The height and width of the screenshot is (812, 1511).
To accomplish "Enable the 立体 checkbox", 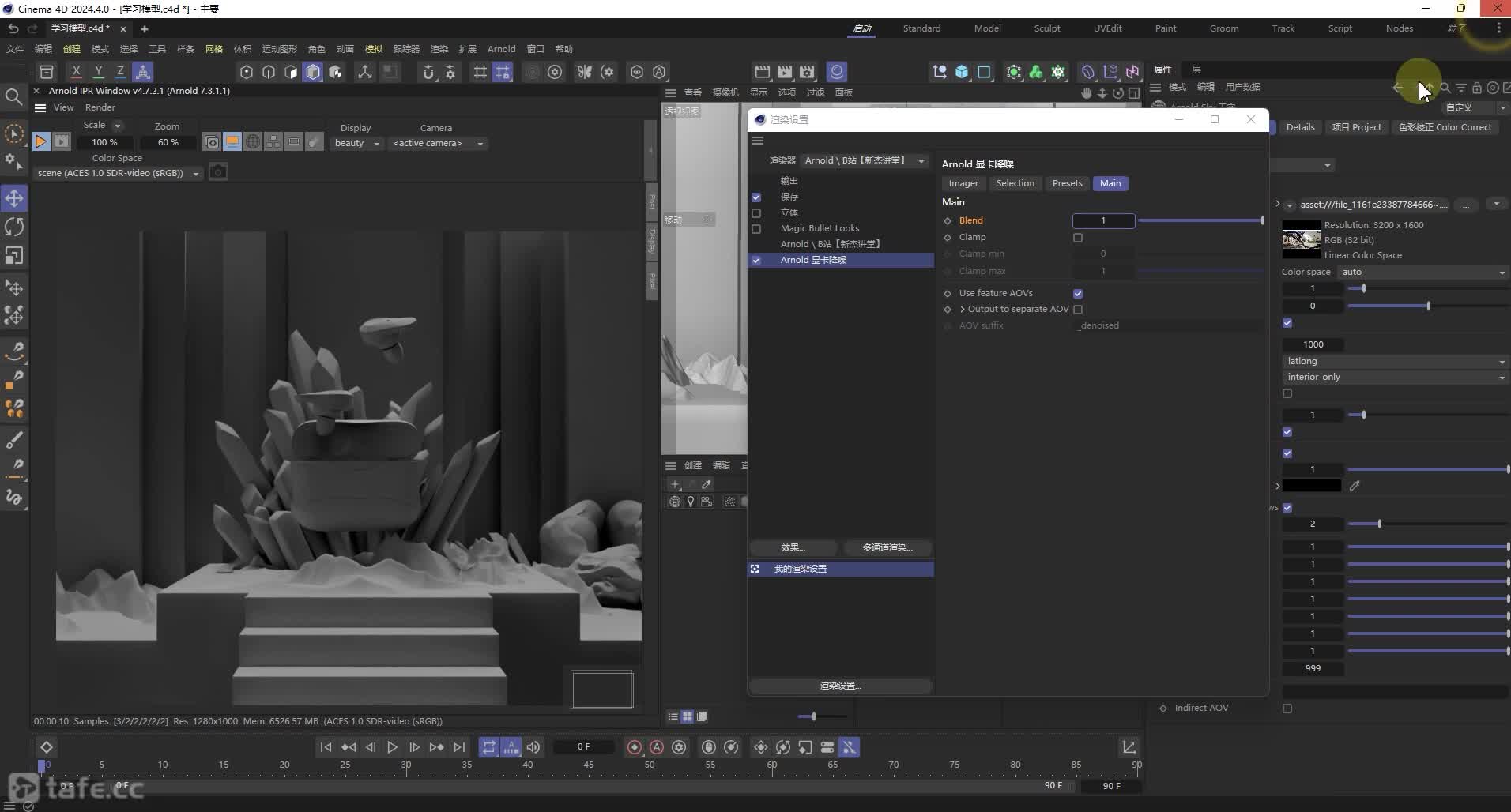I will click(756, 213).
